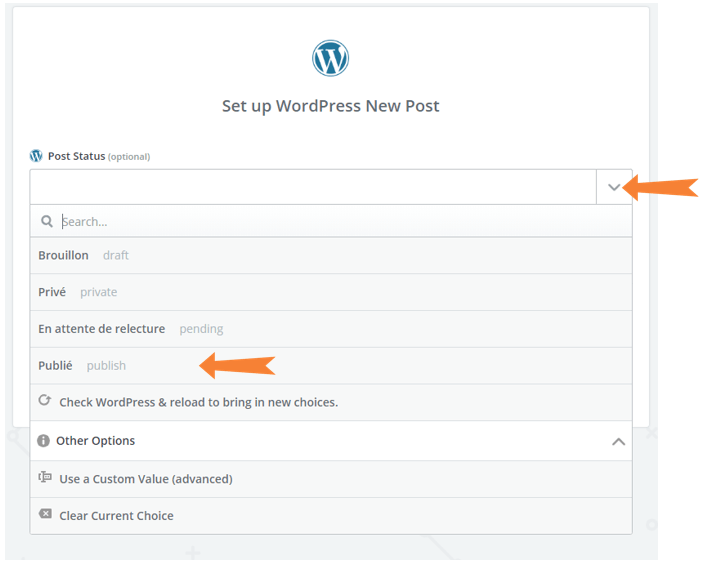Collapse the Other Options section
Screen dimensions: 701x566
618,442
